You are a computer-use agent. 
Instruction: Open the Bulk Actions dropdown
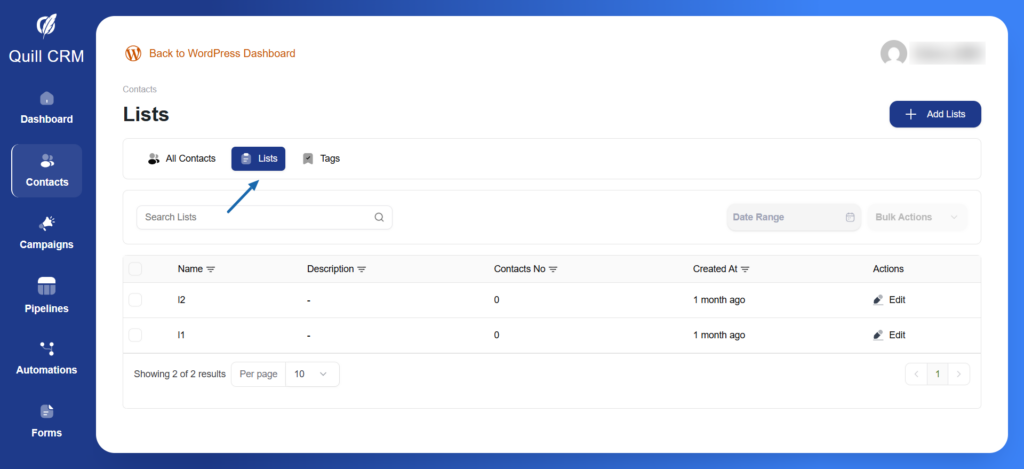[916, 217]
